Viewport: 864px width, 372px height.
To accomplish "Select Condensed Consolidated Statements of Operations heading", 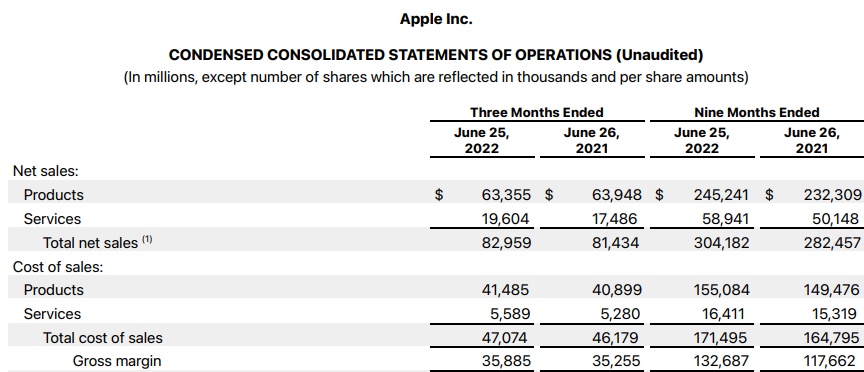I will click(x=436, y=55).
